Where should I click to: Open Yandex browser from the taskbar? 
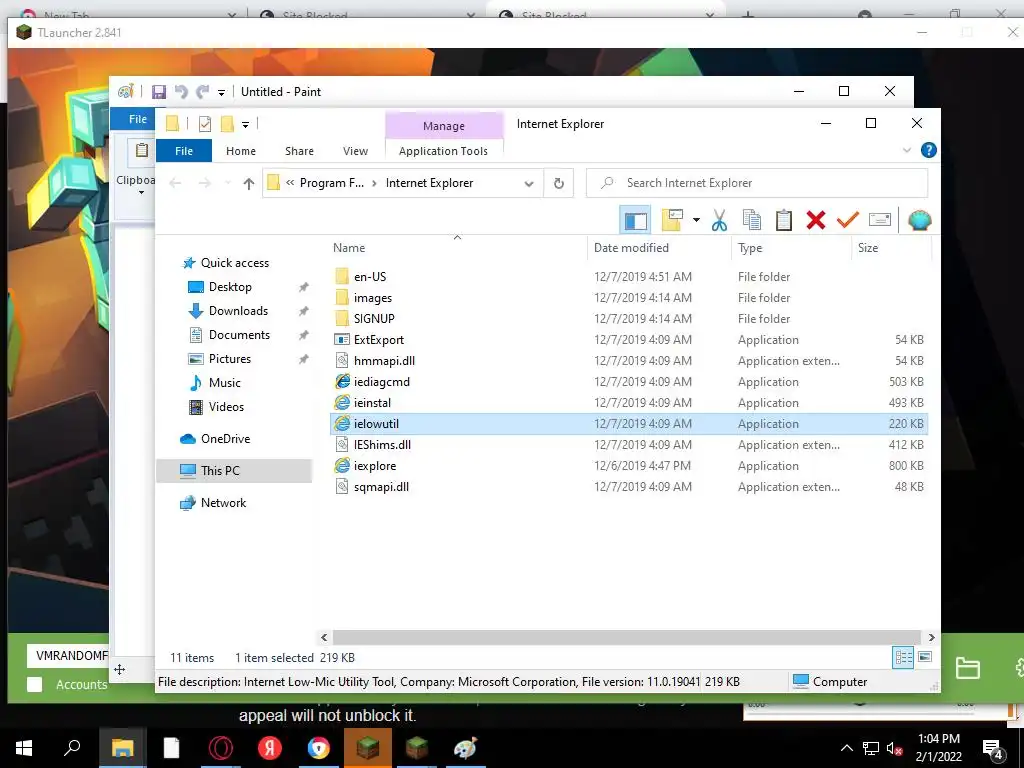(x=269, y=748)
